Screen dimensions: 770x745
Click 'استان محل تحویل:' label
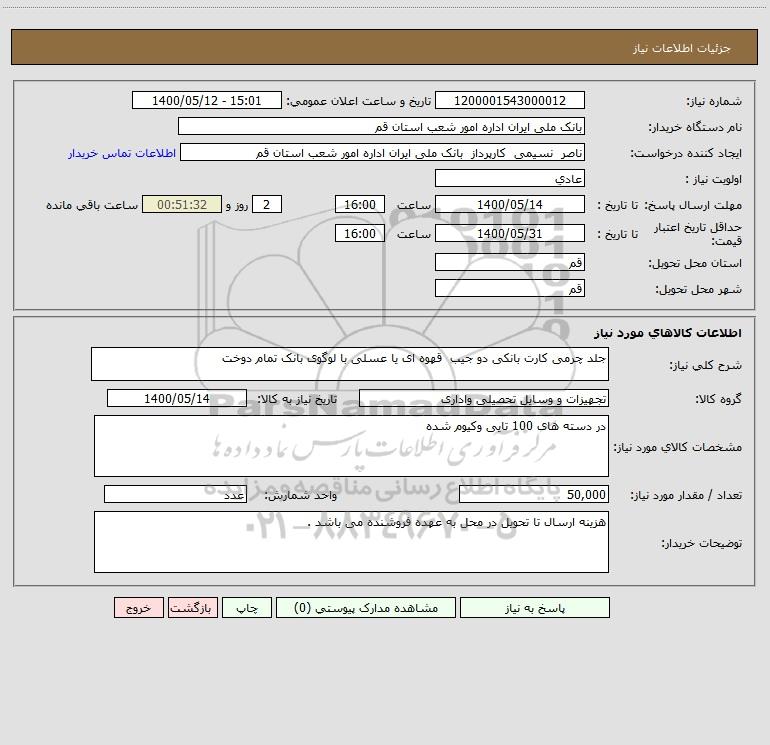pos(695,263)
